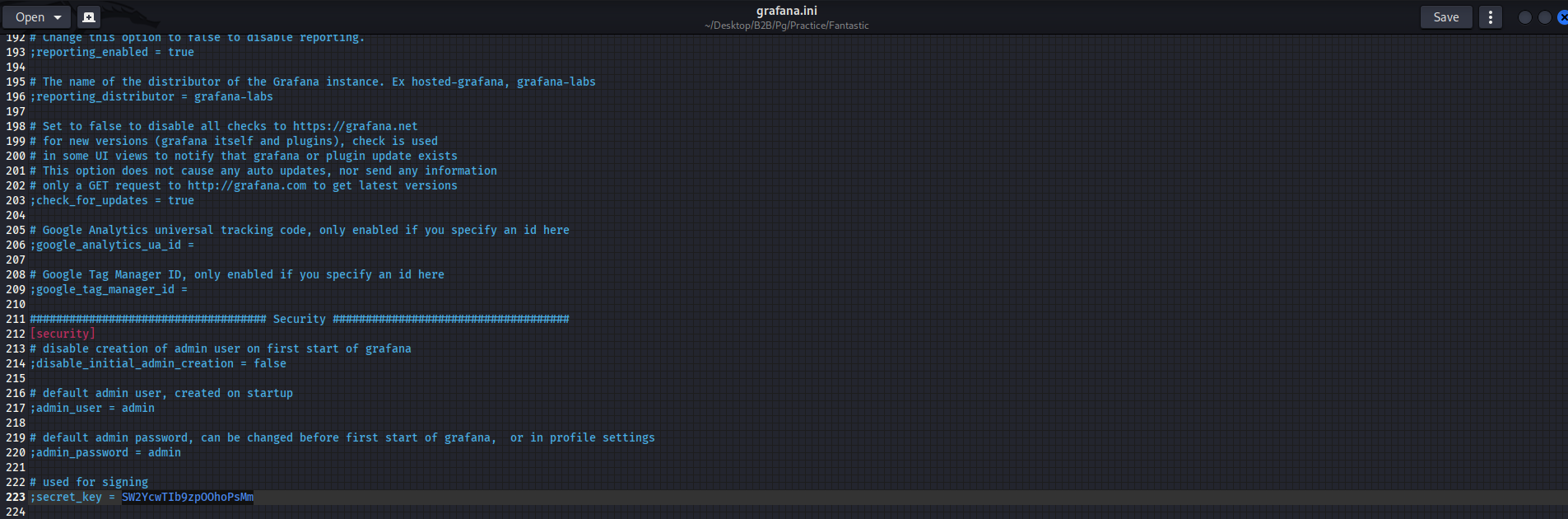Click the grafana.ini title in header
The height and width of the screenshot is (519, 1568).
pos(786,11)
